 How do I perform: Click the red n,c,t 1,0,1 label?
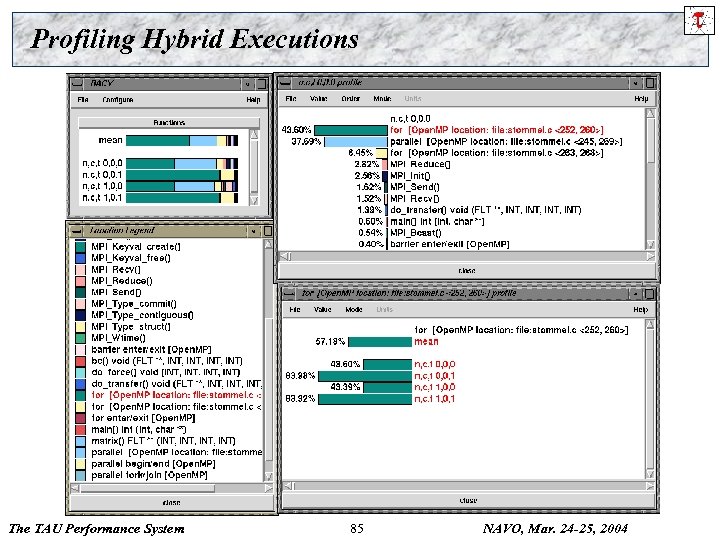[434, 399]
